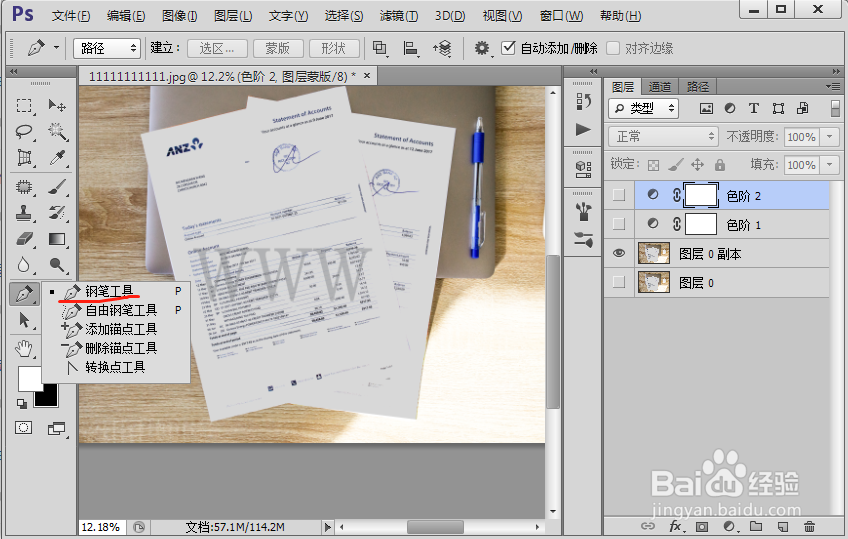Choose the Lasso tool
The image size is (848, 539).
pos(24,131)
